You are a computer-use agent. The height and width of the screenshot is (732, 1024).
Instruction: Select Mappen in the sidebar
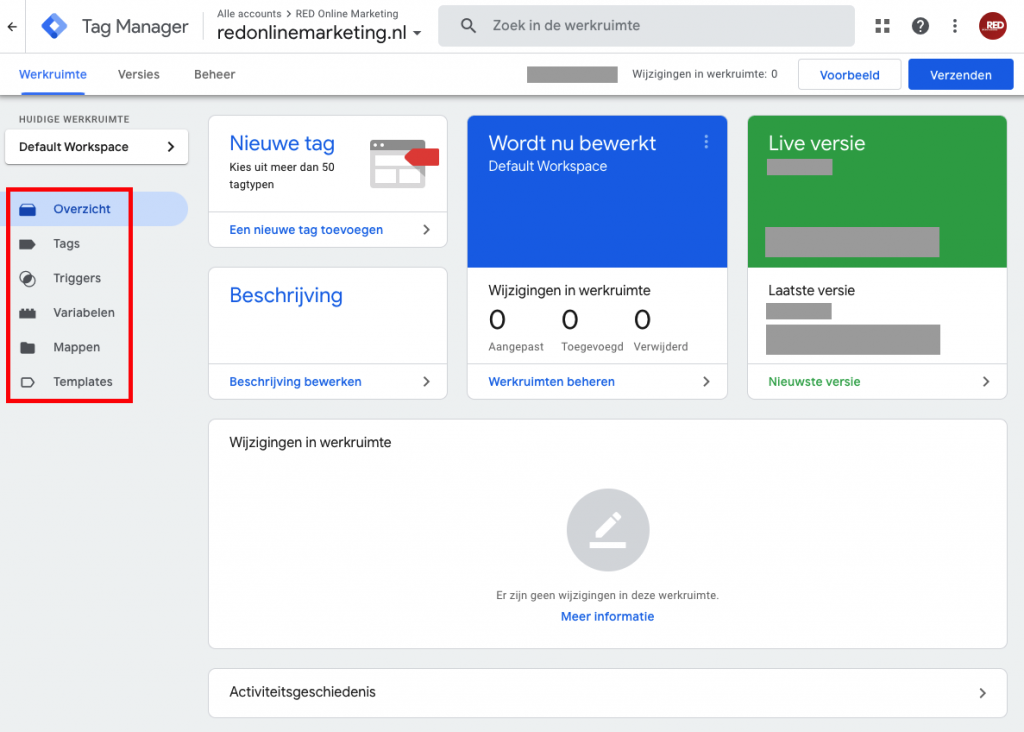[x=76, y=347]
